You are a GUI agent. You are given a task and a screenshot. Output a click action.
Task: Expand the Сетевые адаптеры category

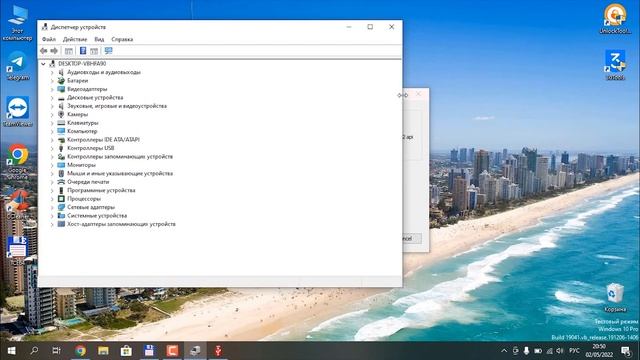pos(52,207)
